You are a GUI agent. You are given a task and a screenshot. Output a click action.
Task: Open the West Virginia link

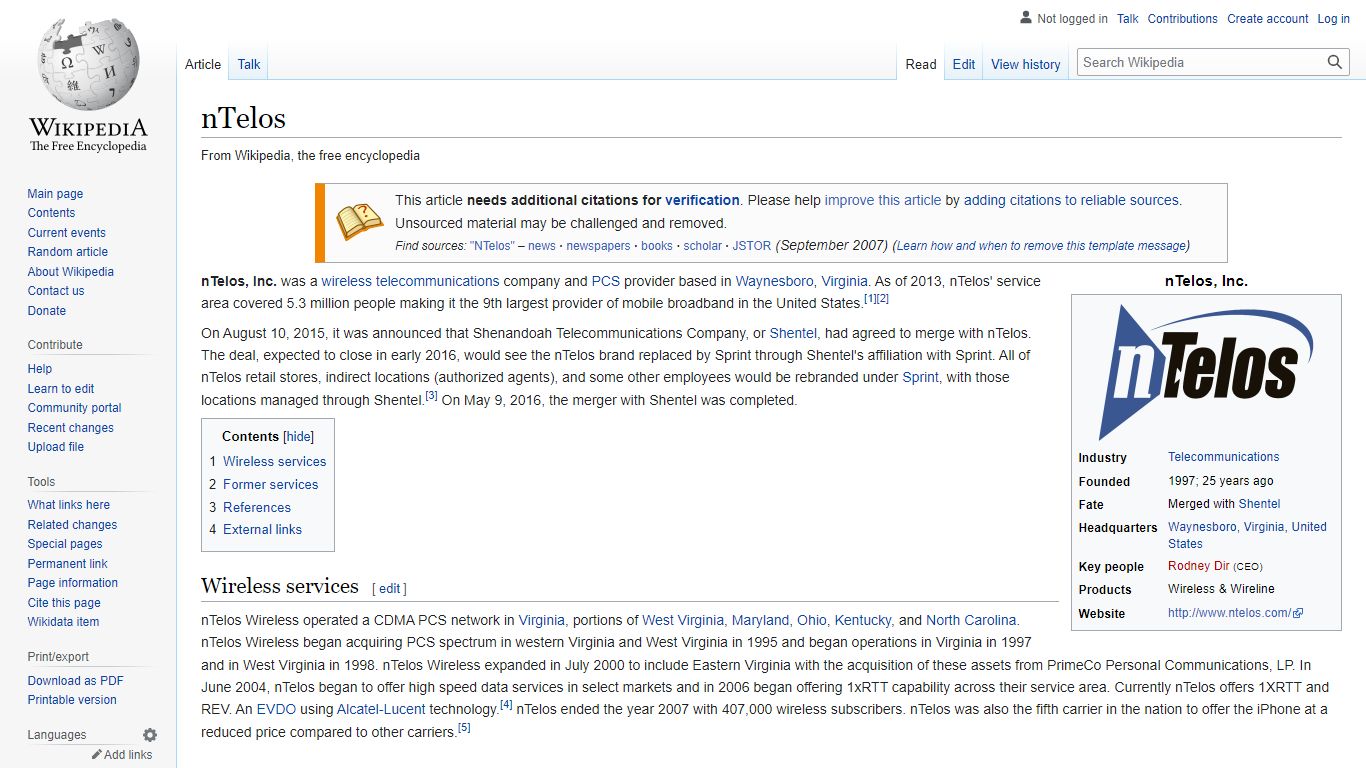[x=684, y=620]
